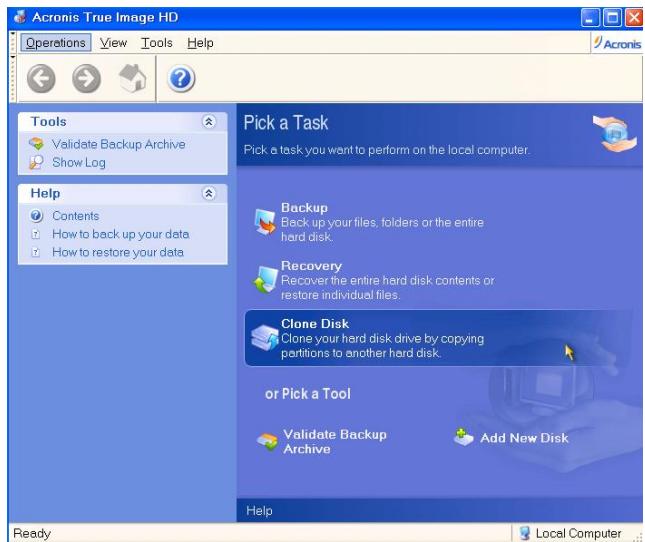
Task: Click the Validate Backup Archive icon in main pane
Action: [267, 442]
